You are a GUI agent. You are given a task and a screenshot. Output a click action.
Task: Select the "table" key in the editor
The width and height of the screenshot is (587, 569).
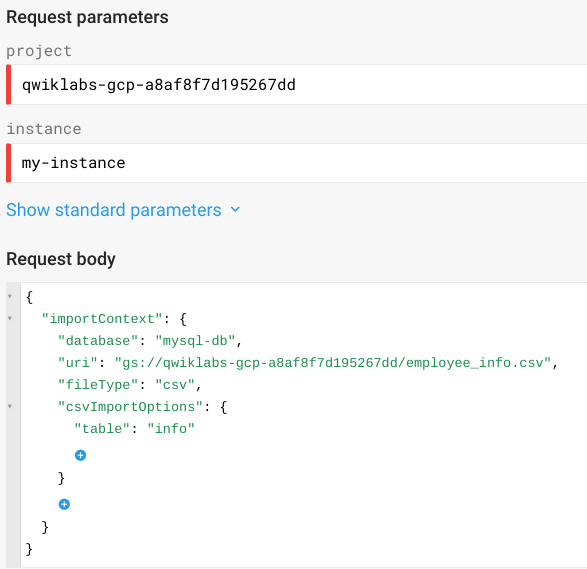point(102,429)
